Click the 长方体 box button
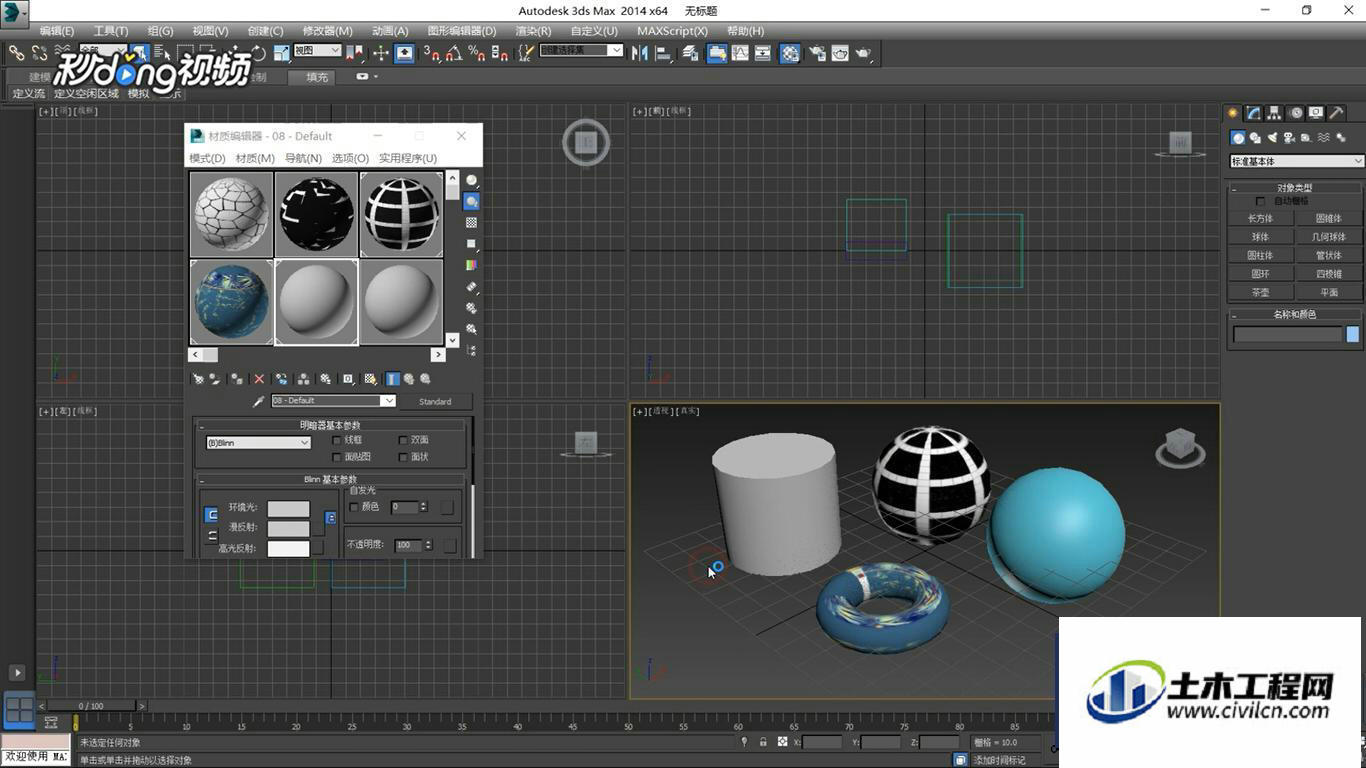 pyautogui.click(x=1260, y=218)
